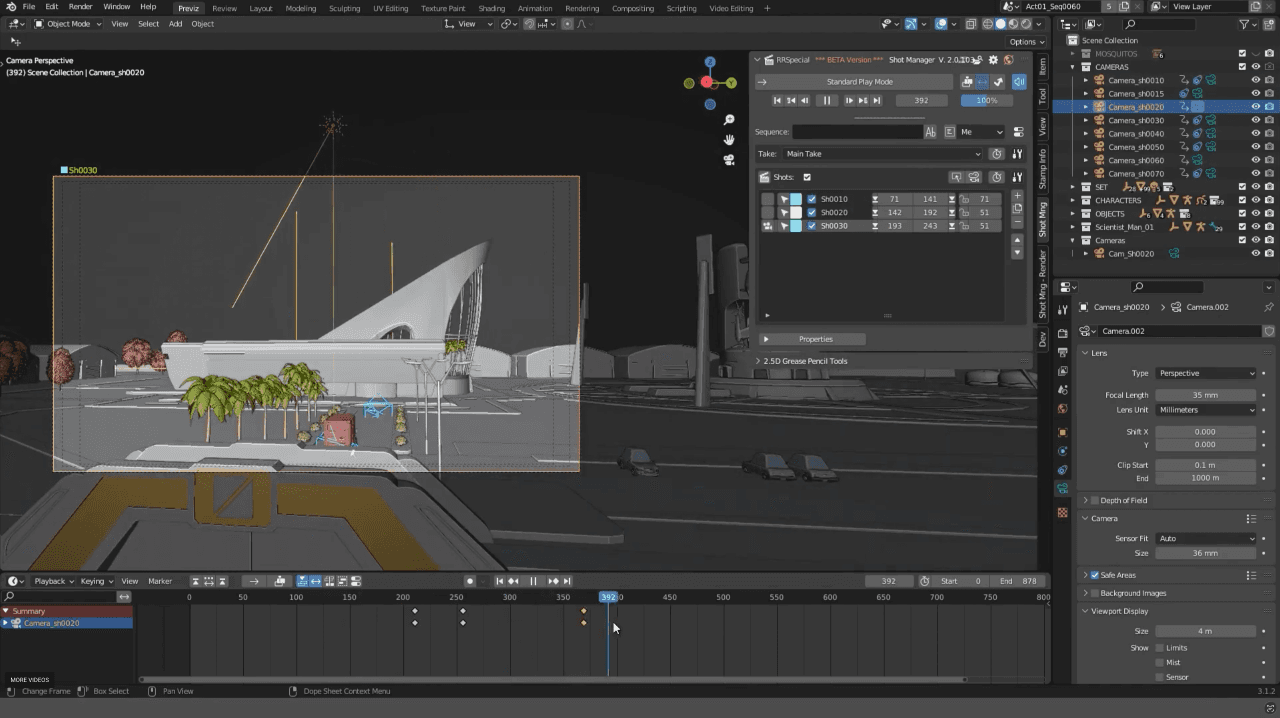Expand the Depth of Field panel
The width and height of the screenshot is (1280, 718).
point(1086,500)
